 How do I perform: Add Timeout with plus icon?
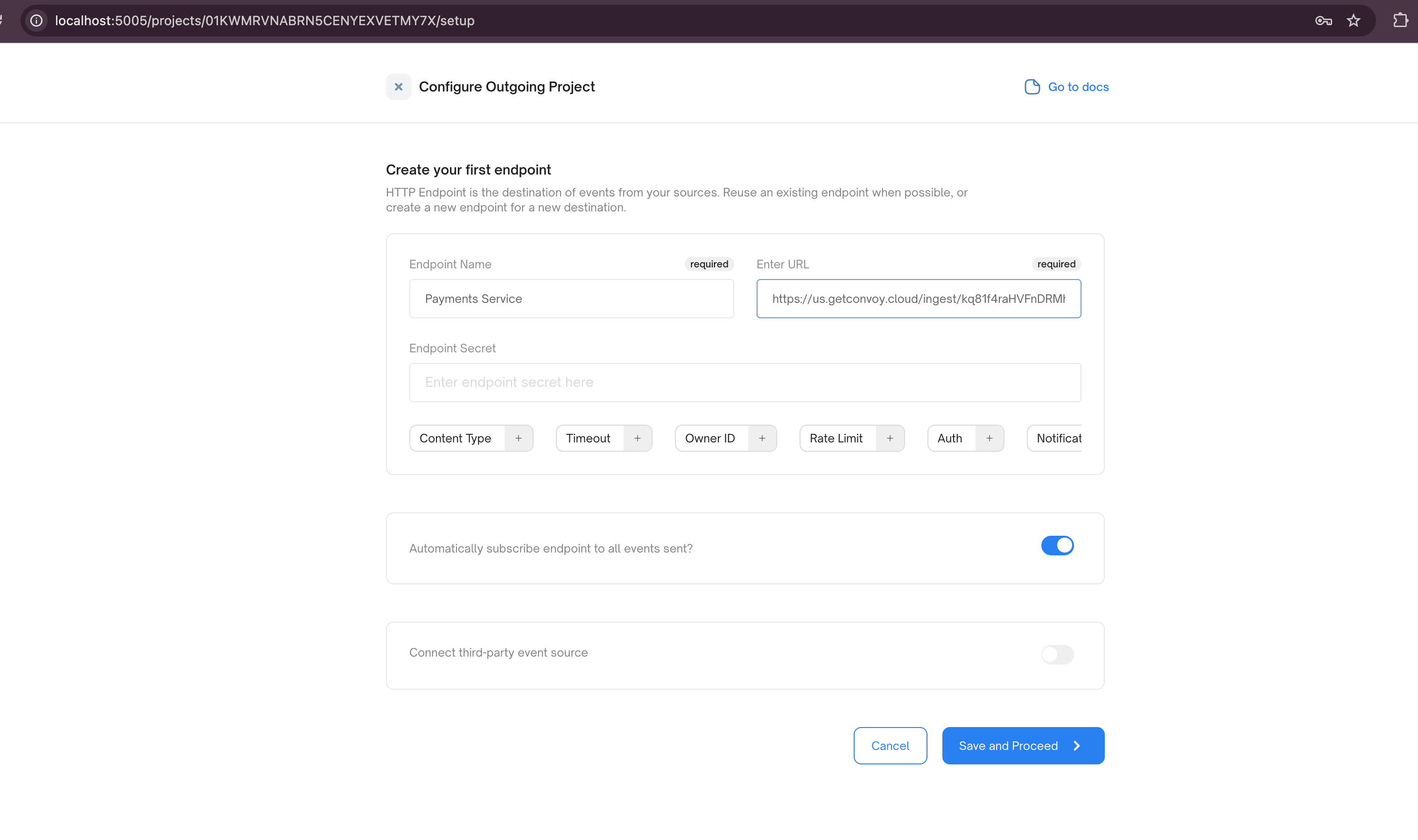pos(638,438)
